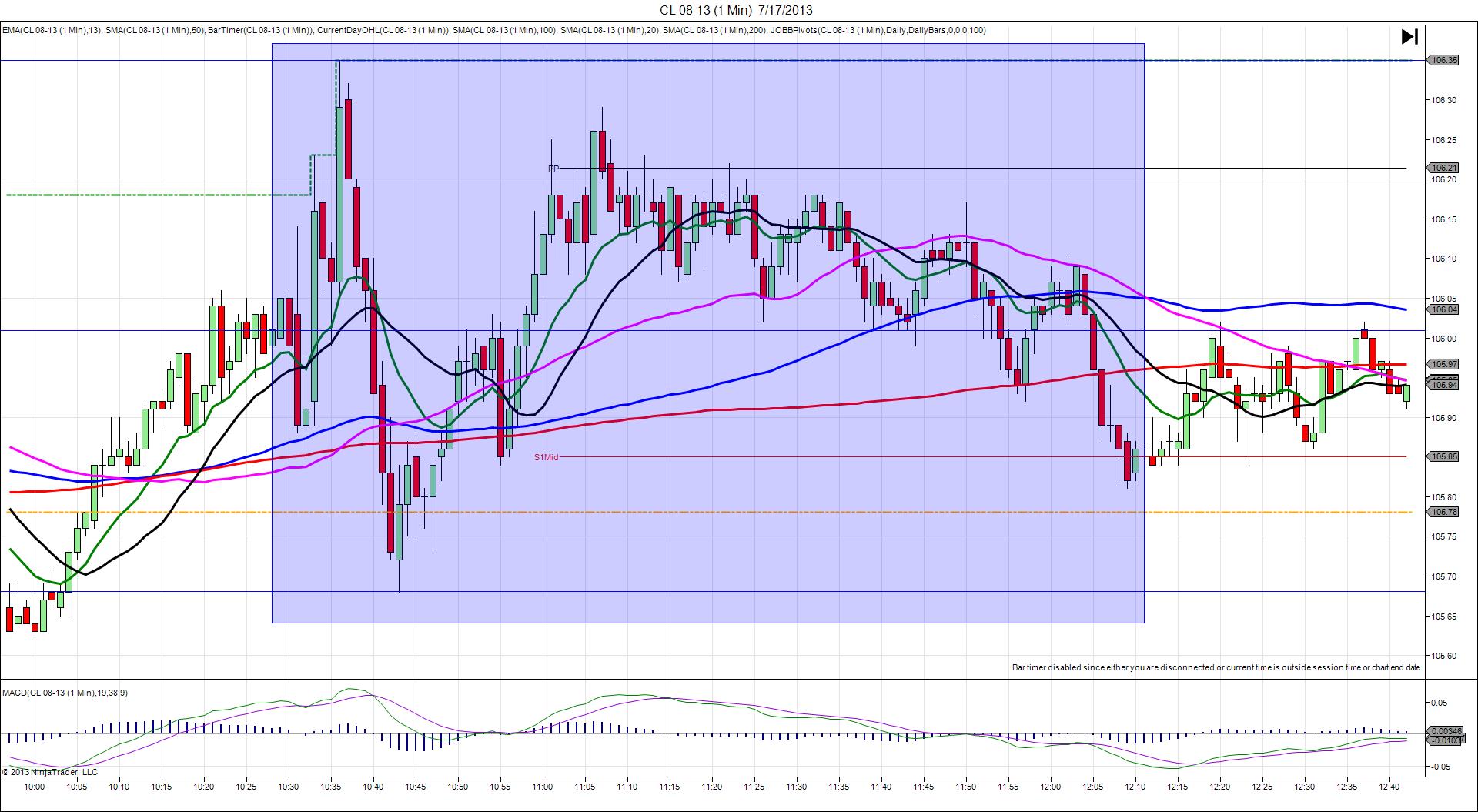Select the 106.04 blue SMA price label
1478x812 pixels.
[x=1443, y=309]
